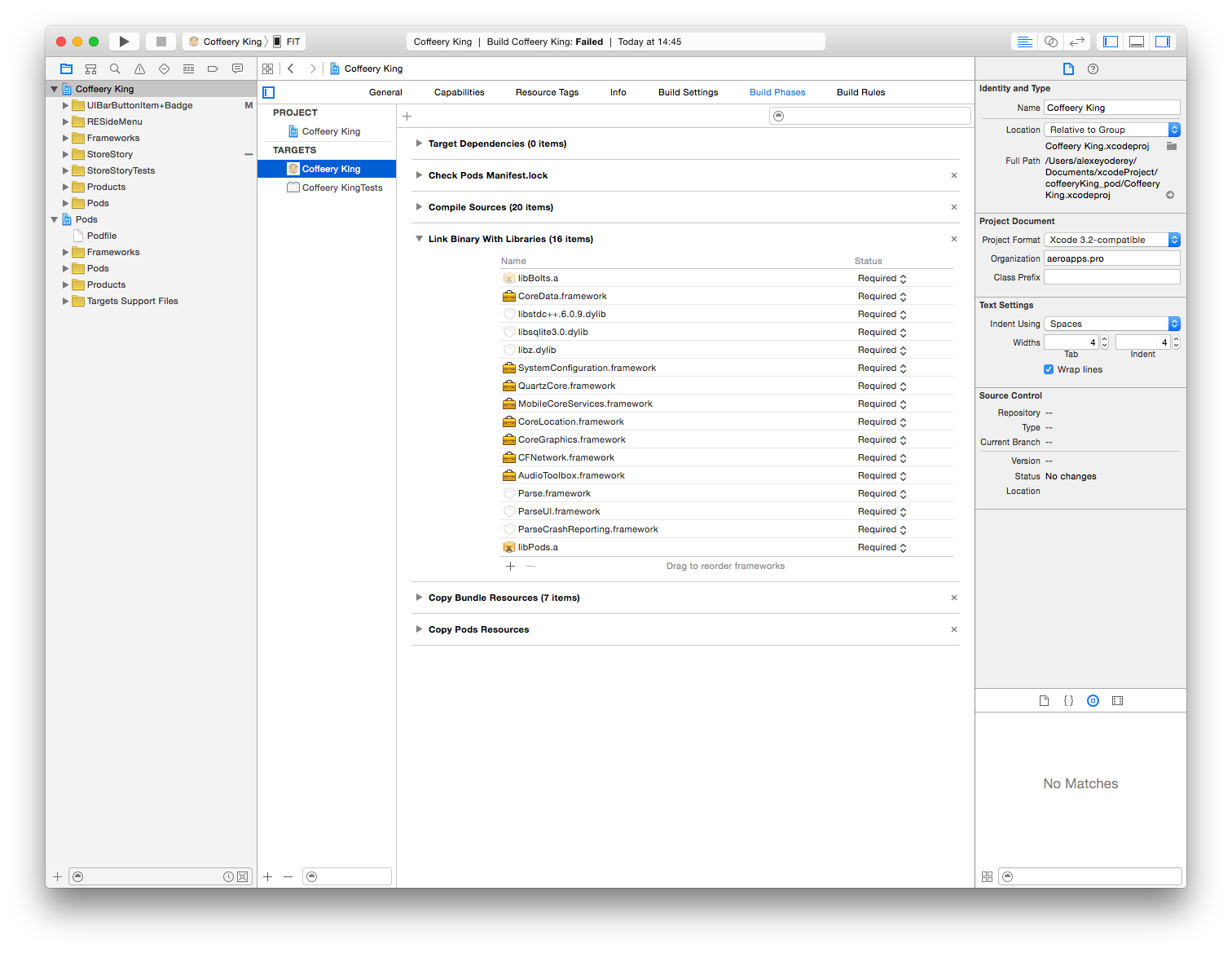The height and width of the screenshot is (953, 1232).
Task: Click the Organization field
Action: click(1112, 259)
